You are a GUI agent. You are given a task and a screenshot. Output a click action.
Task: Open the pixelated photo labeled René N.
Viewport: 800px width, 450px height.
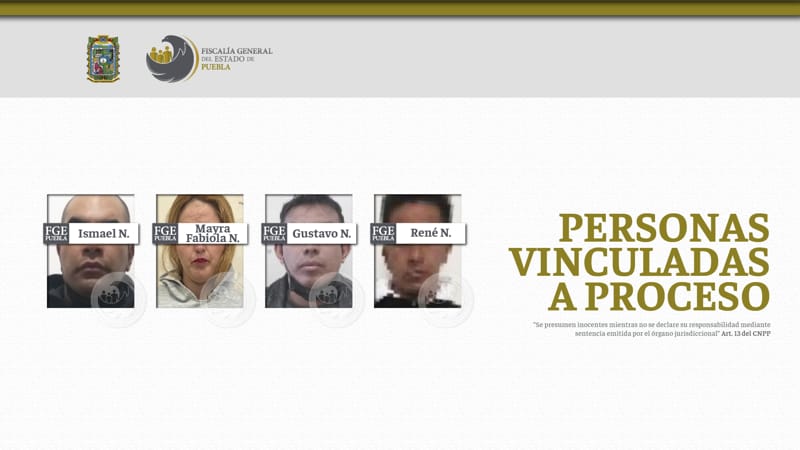point(417,270)
